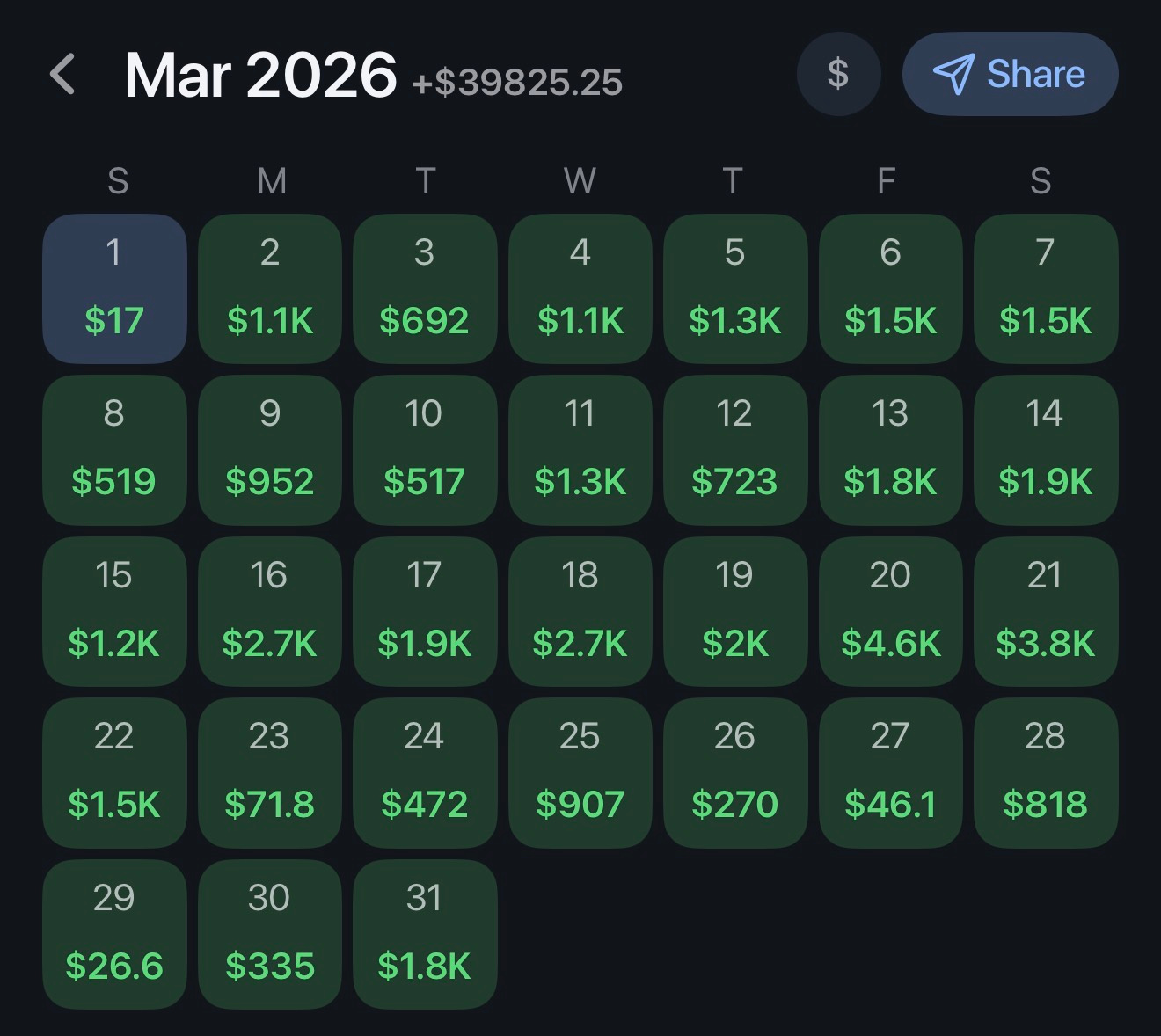Open day 16 showing $2.7K
This screenshot has height=1036, width=1161.
click(x=270, y=611)
